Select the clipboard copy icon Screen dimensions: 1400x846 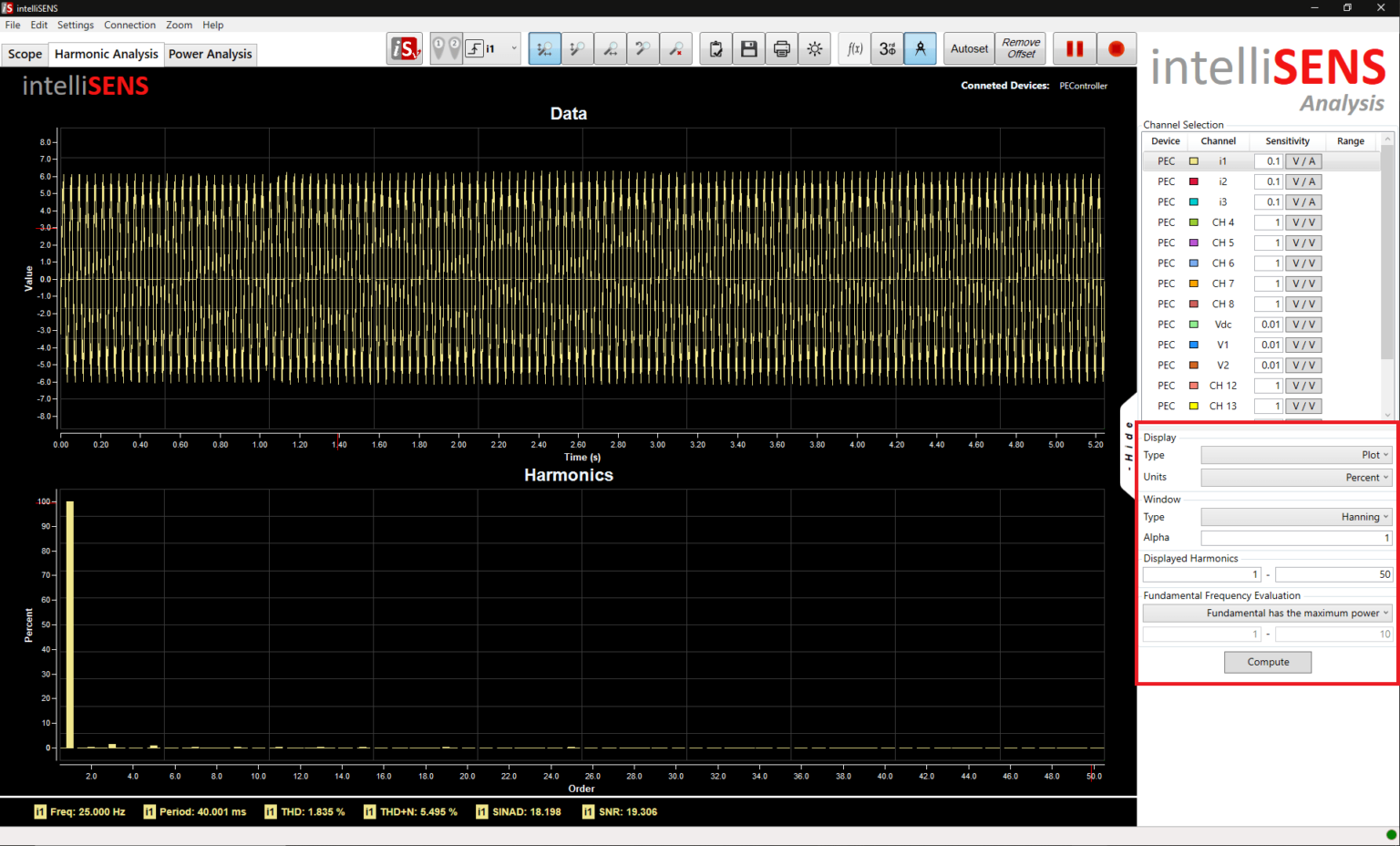(715, 48)
